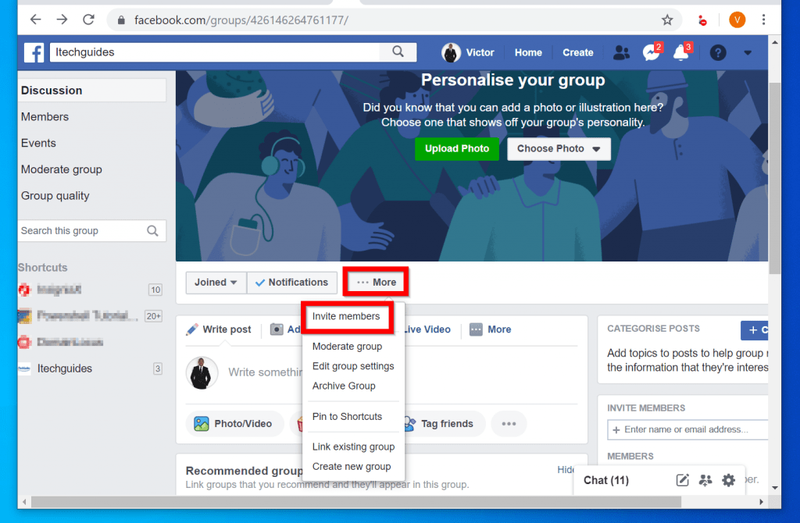Click Victor's profile picture in the header
Screen dimensions: 800x523
451,53
